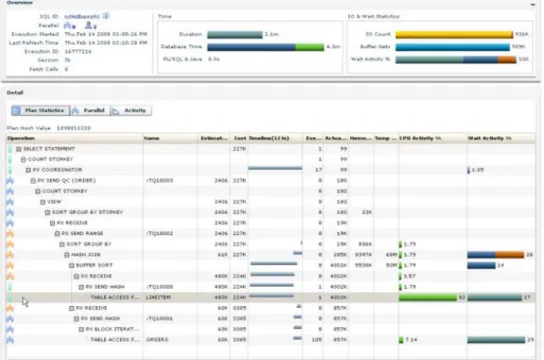
Task: Click the orange parallel icon on HASH JOIN row
Action: click(x=10, y=255)
